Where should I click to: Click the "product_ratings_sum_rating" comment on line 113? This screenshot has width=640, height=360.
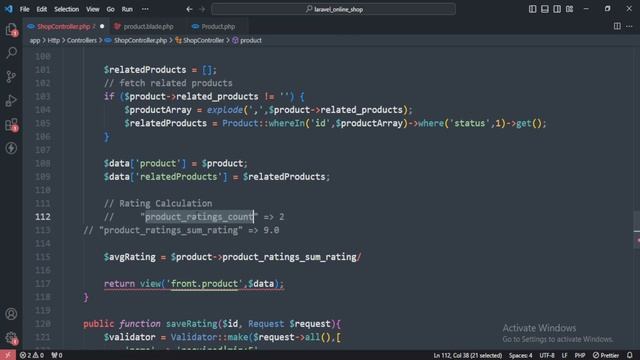coord(171,230)
